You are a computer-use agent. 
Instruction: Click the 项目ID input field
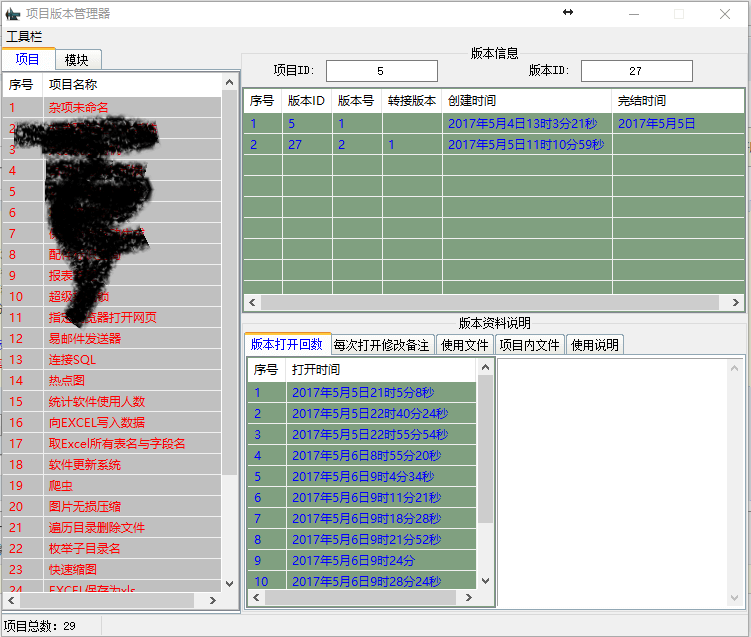point(381,71)
